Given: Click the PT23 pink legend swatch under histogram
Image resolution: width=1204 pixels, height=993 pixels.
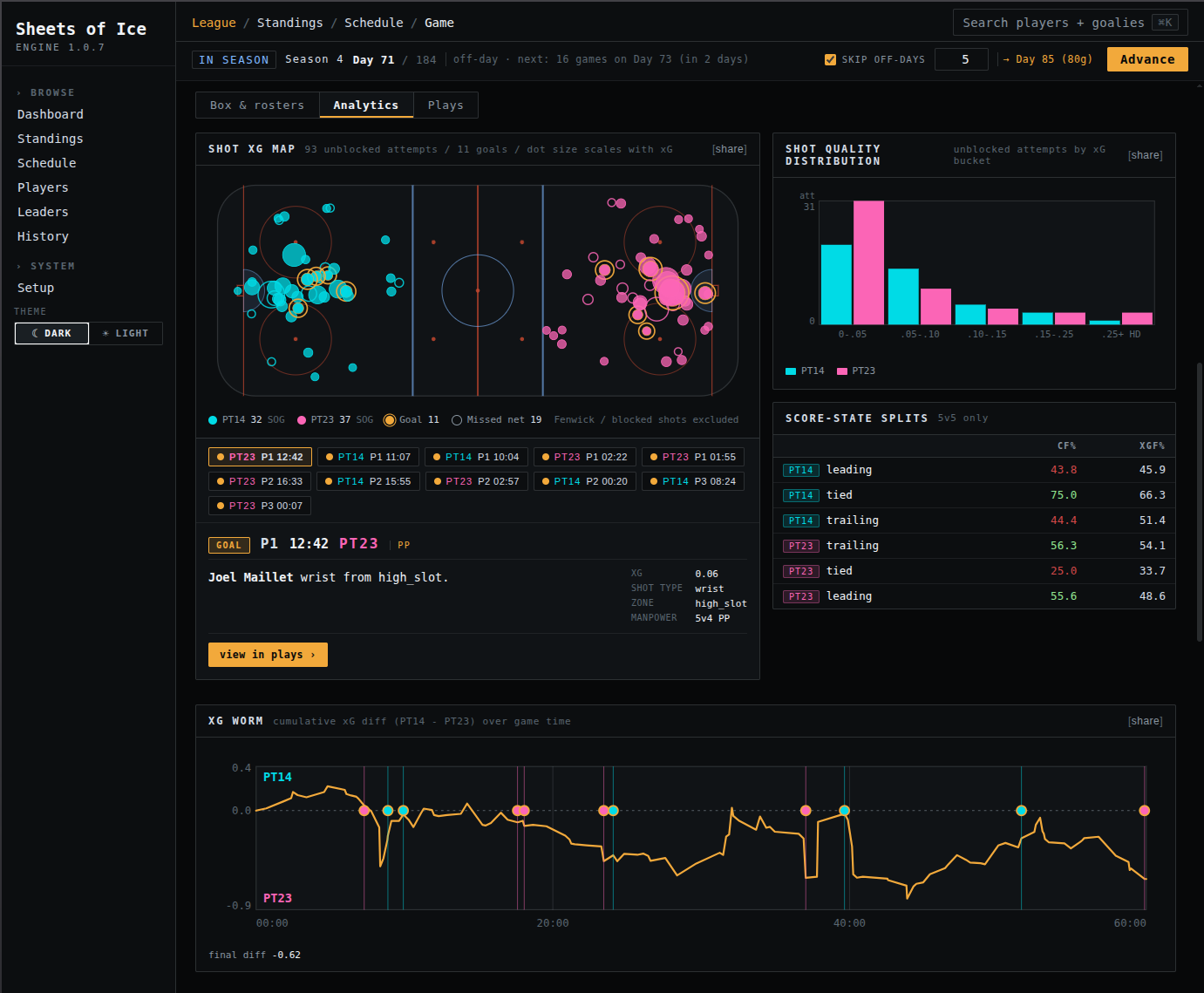Looking at the screenshot, I should point(842,371).
